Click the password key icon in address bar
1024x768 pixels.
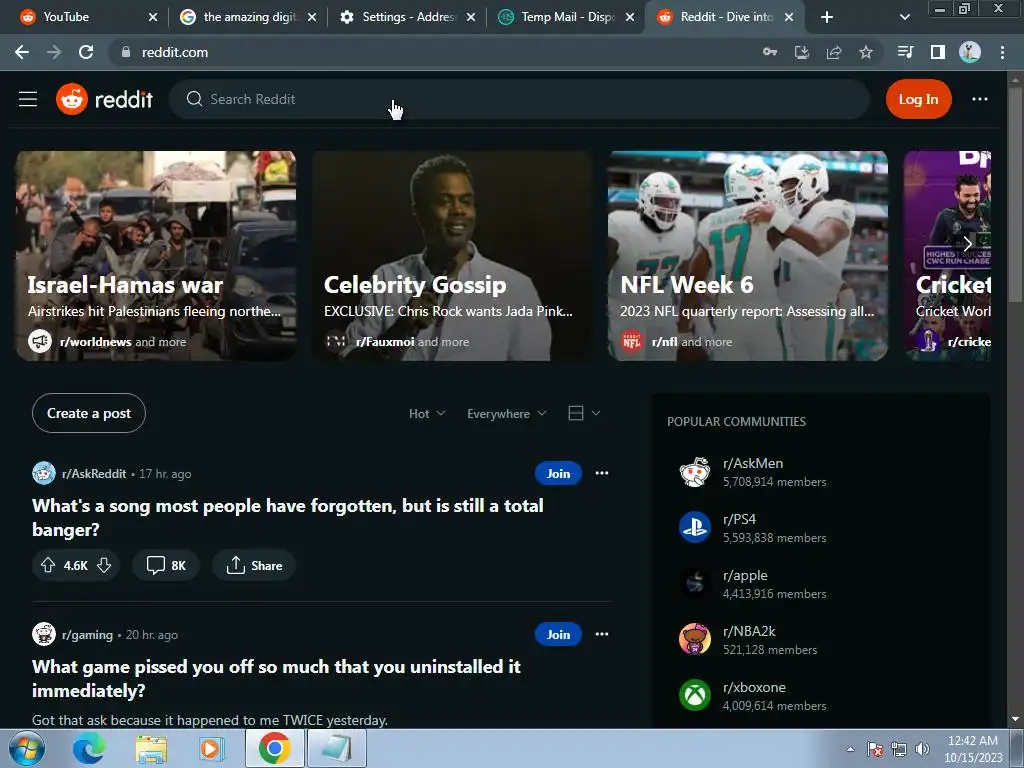coord(769,52)
